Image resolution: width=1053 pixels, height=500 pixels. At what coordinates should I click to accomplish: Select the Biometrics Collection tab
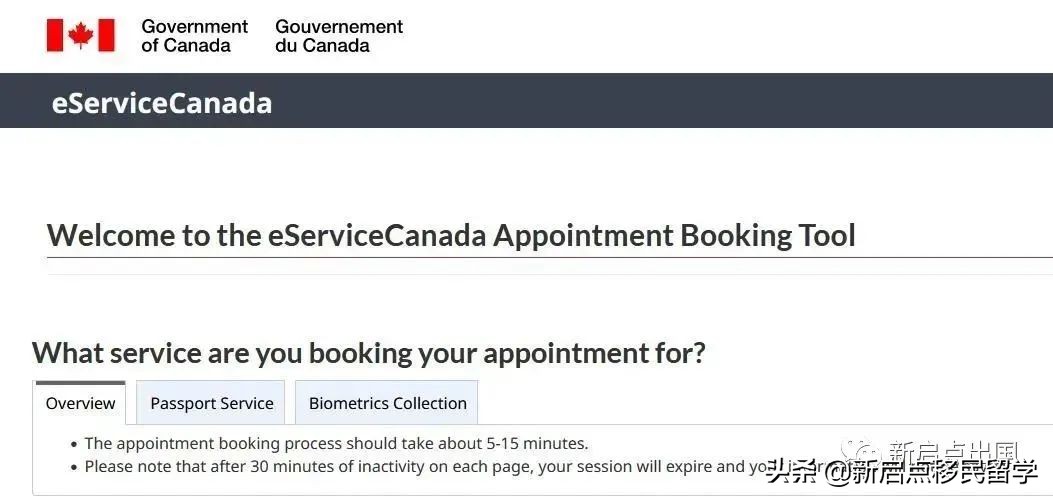(x=387, y=403)
